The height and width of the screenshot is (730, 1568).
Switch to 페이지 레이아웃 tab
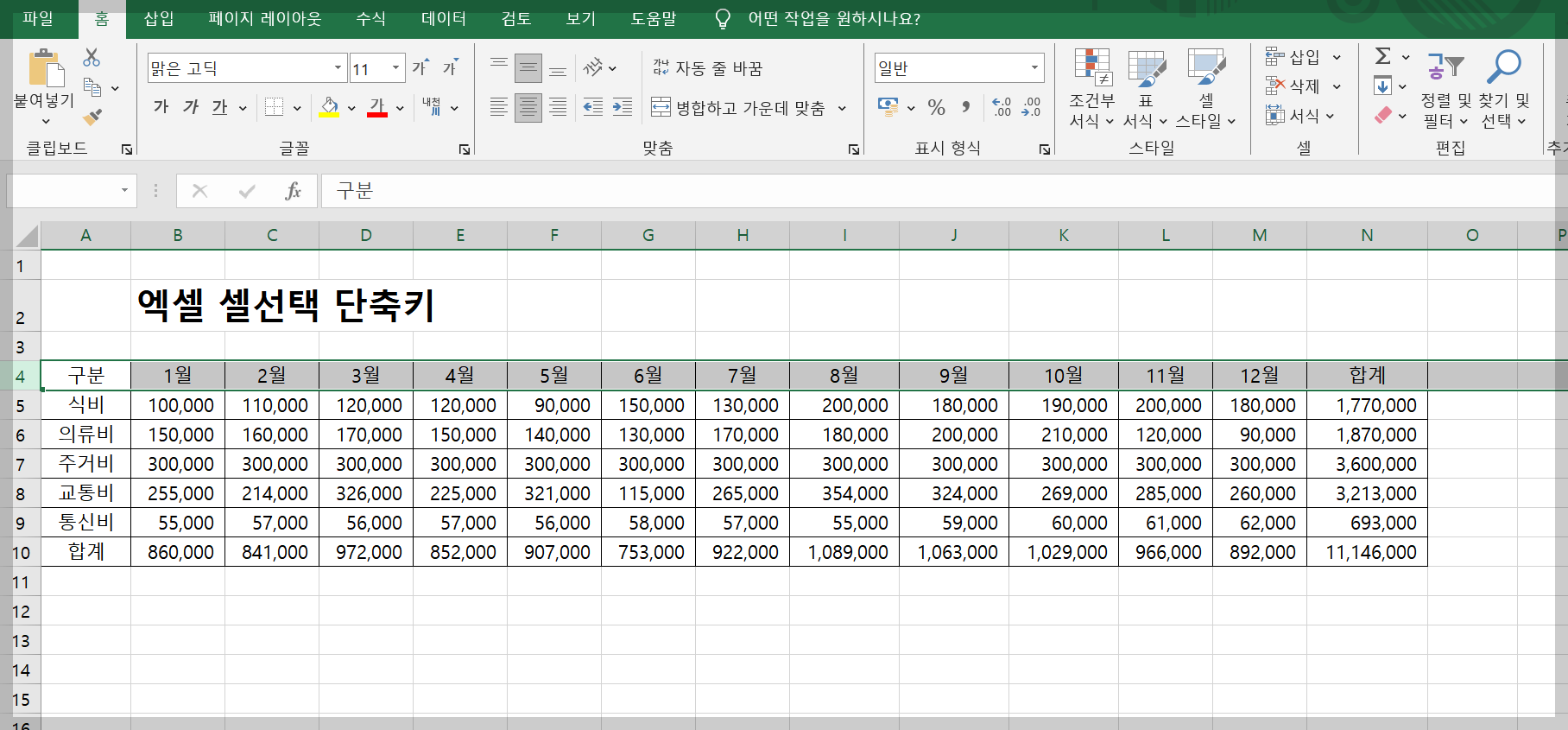[x=264, y=18]
